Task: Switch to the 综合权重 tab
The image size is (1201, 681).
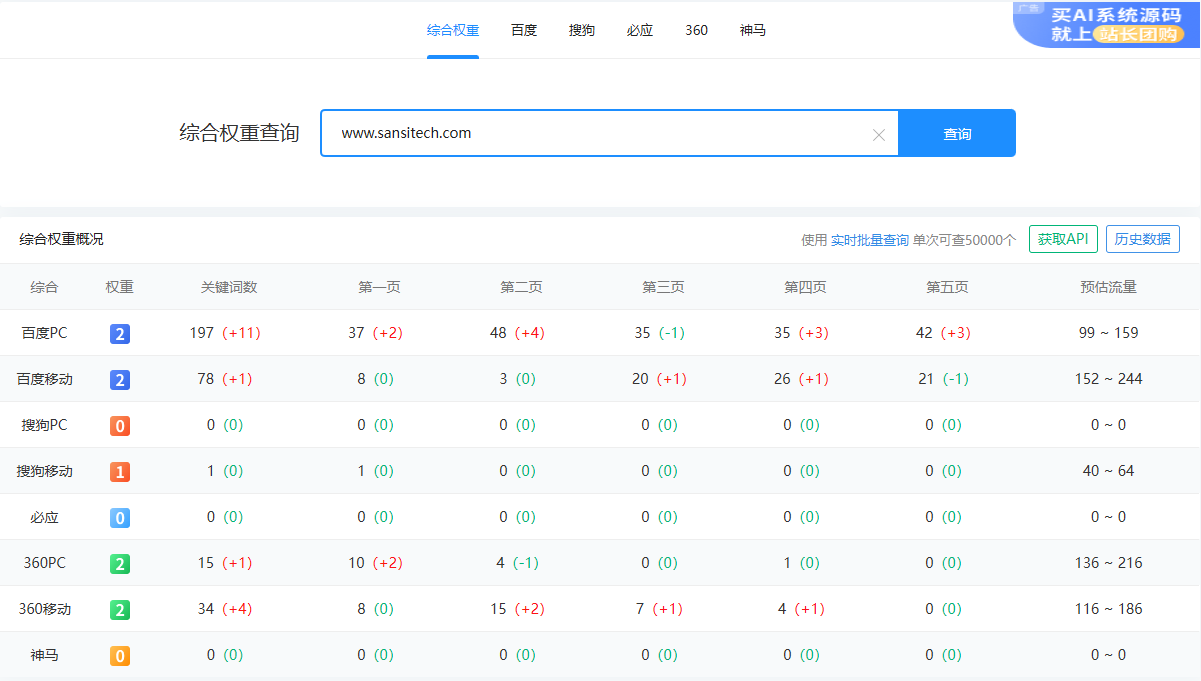Action: coord(453,30)
